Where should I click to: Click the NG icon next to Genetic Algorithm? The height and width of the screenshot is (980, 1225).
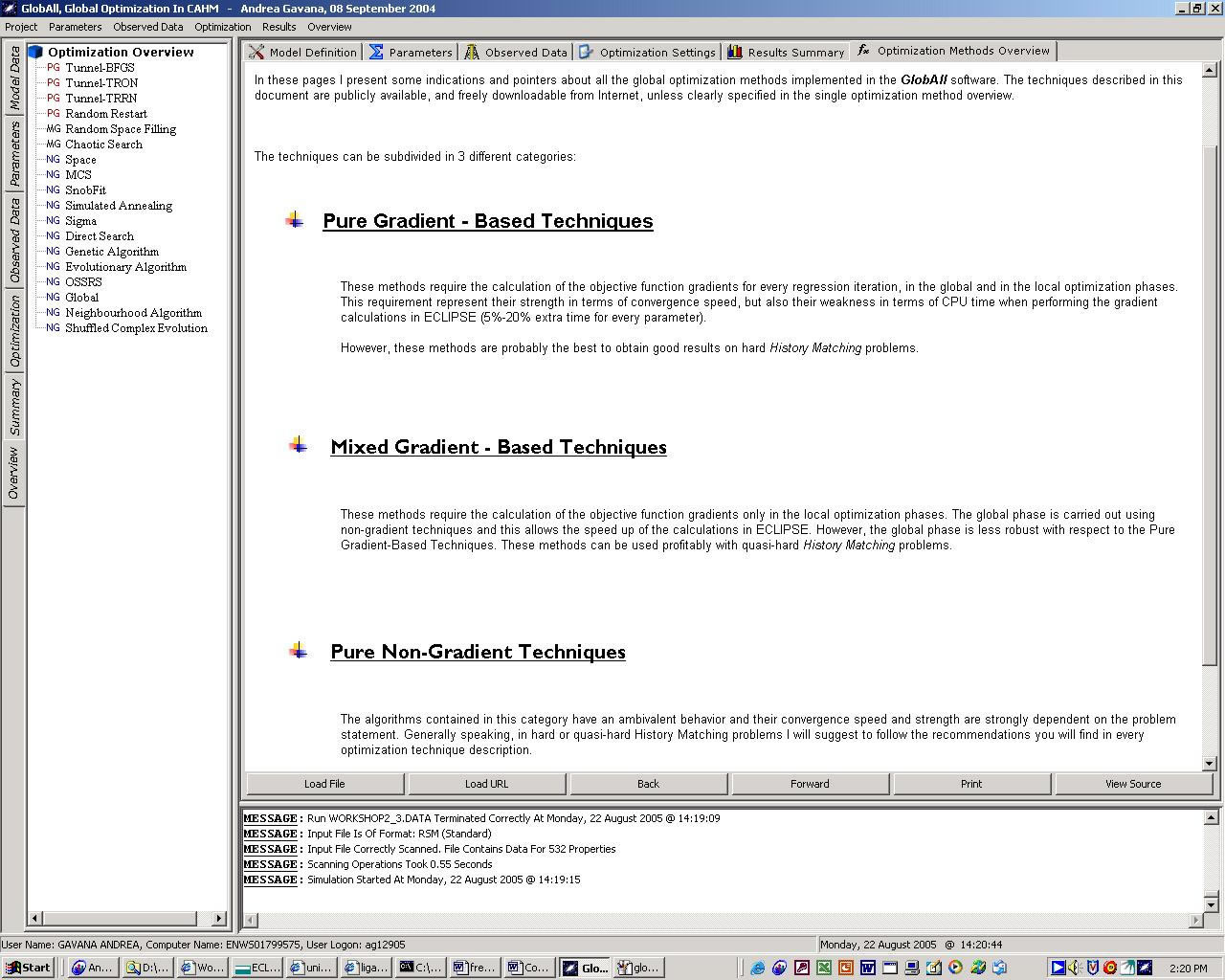coord(53,252)
